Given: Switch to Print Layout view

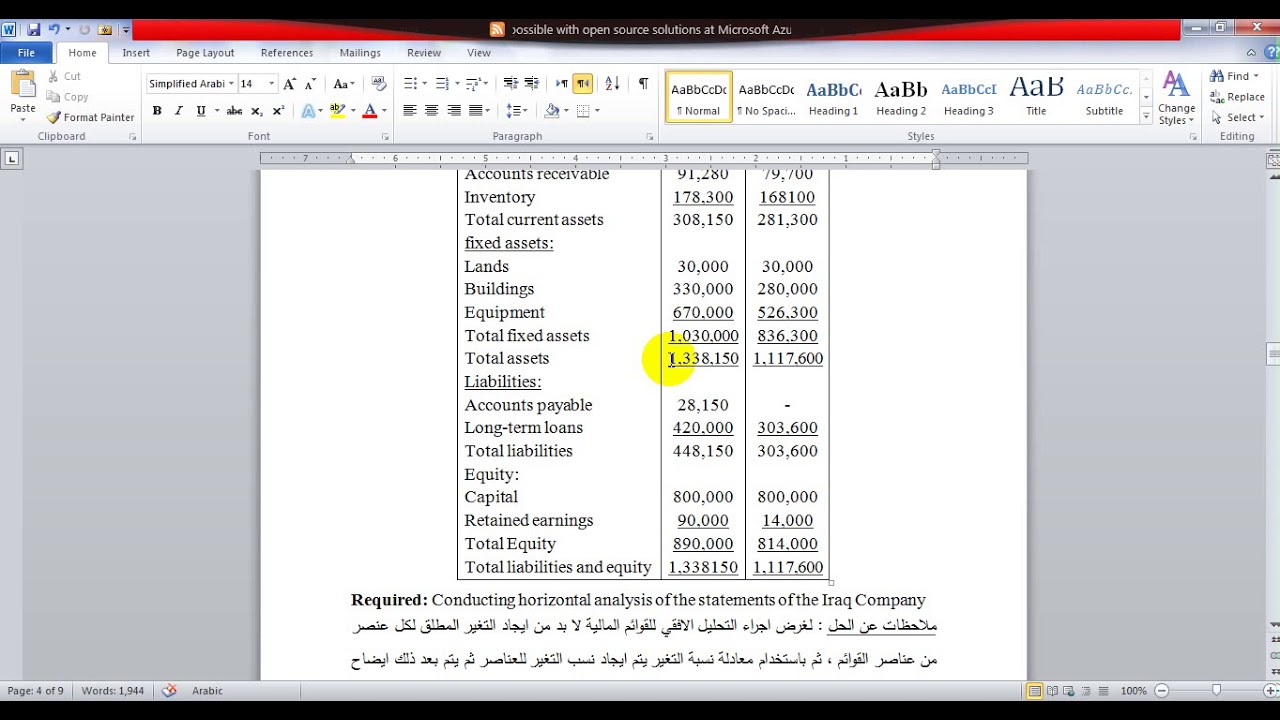Looking at the screenshot, I should click(1035, 691).
